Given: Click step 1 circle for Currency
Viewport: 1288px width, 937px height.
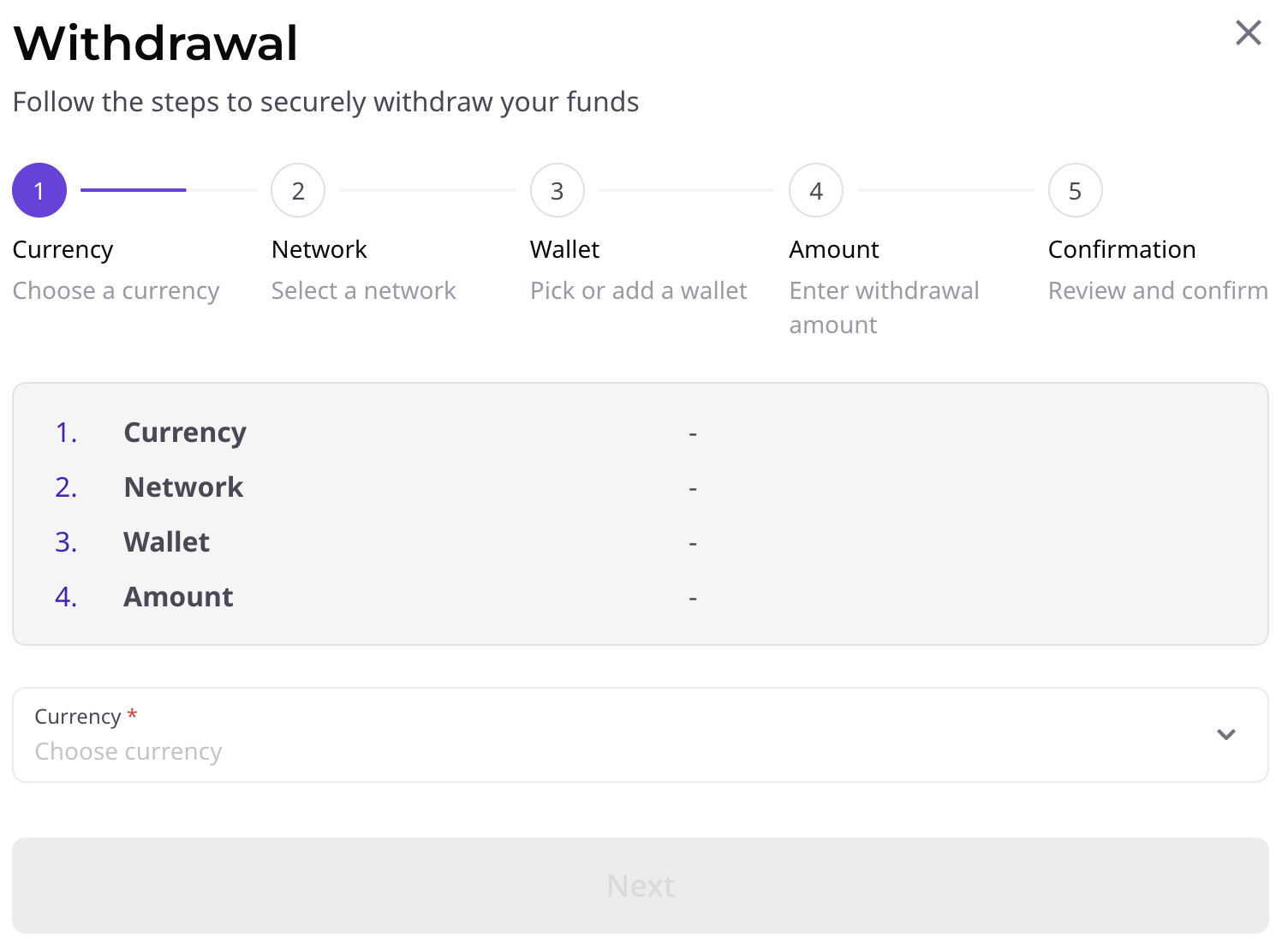Looking at the screenshot, I should (39, 190).
